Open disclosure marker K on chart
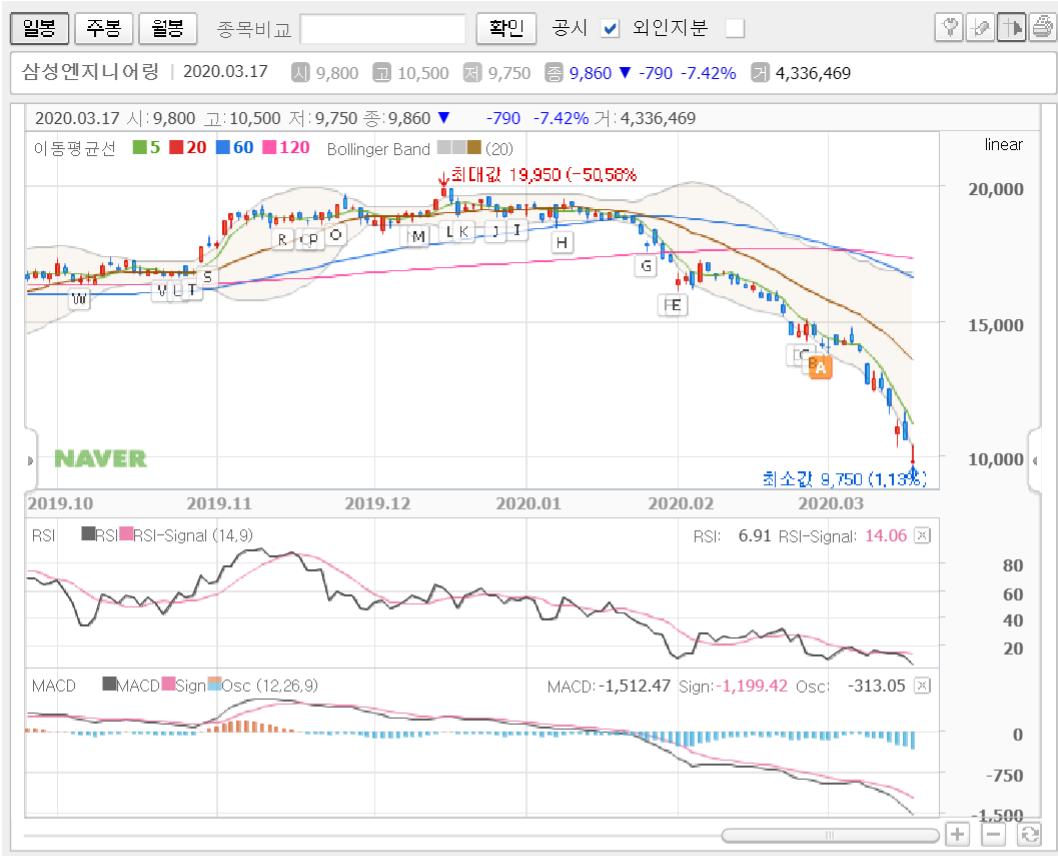 (x=464, y=231)
